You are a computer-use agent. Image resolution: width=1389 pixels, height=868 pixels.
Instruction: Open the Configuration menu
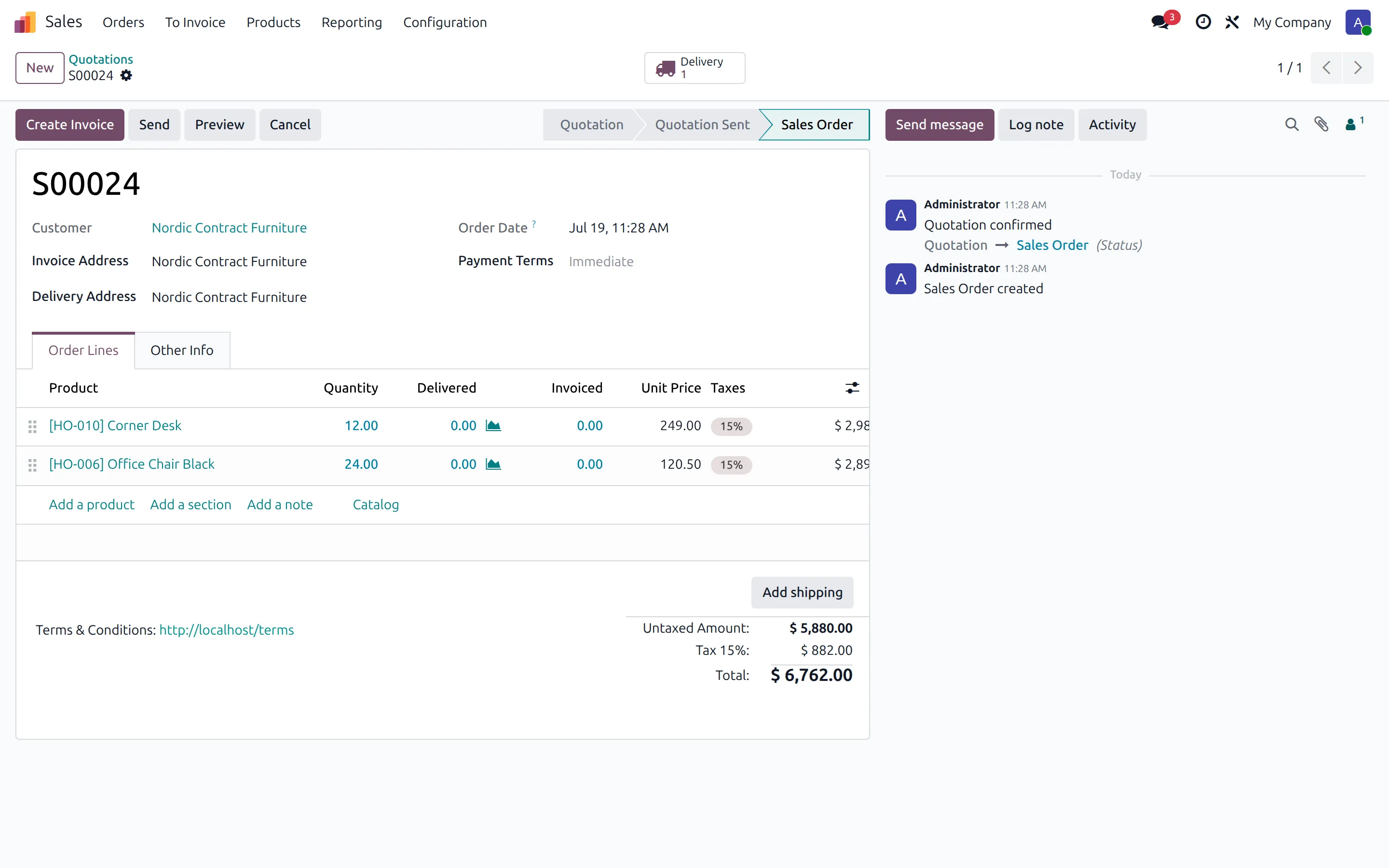point(445,22)
